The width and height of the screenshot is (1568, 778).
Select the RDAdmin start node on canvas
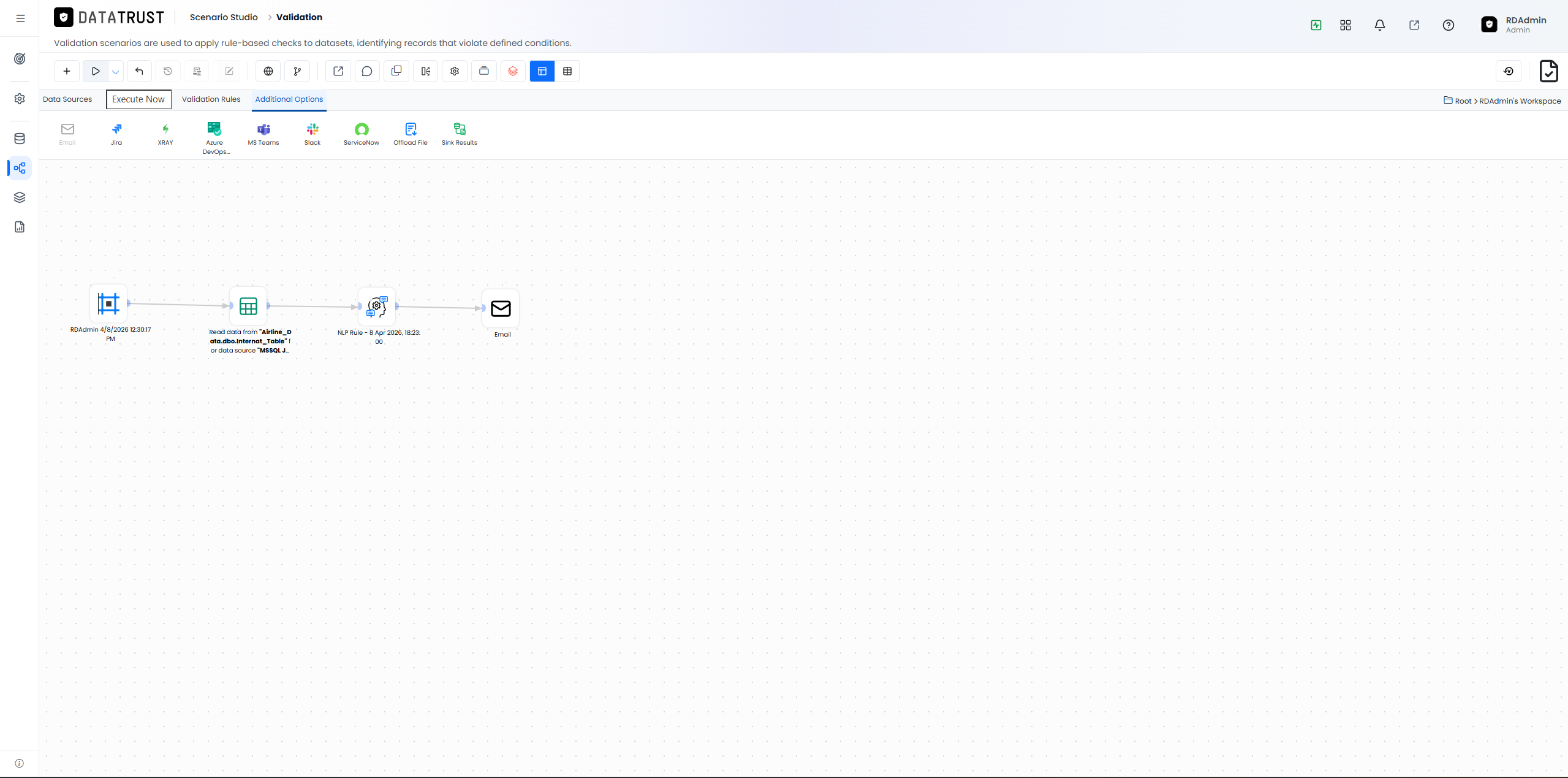(x=108, y=303)
